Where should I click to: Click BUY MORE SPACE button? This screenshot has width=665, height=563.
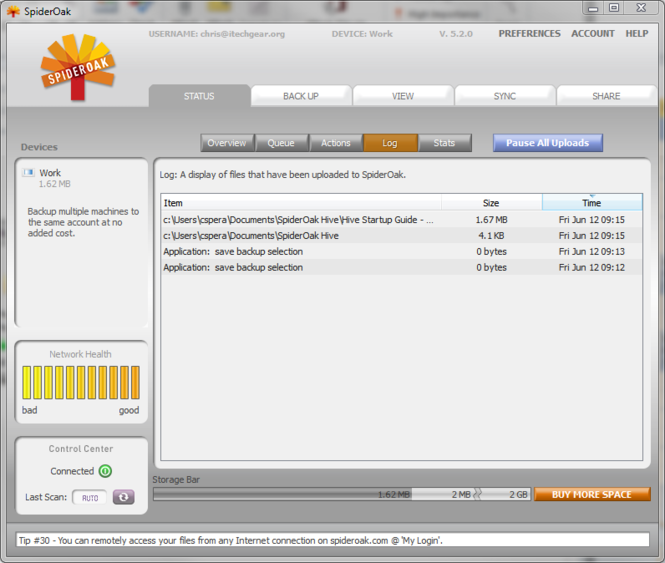(x=592, y=494)
